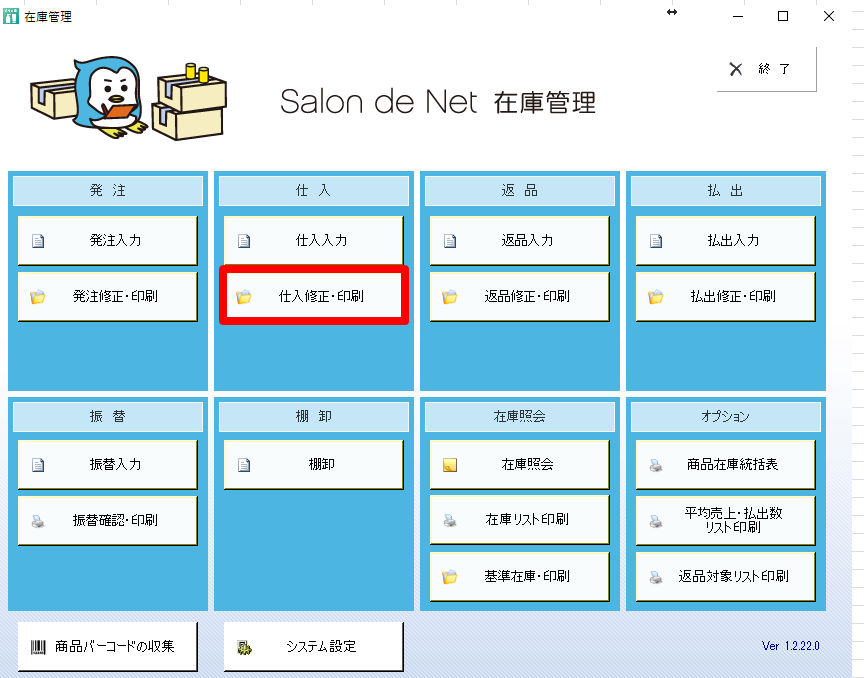
Task: Click the gear icon beside システム設定
Action: coord(244,648)
